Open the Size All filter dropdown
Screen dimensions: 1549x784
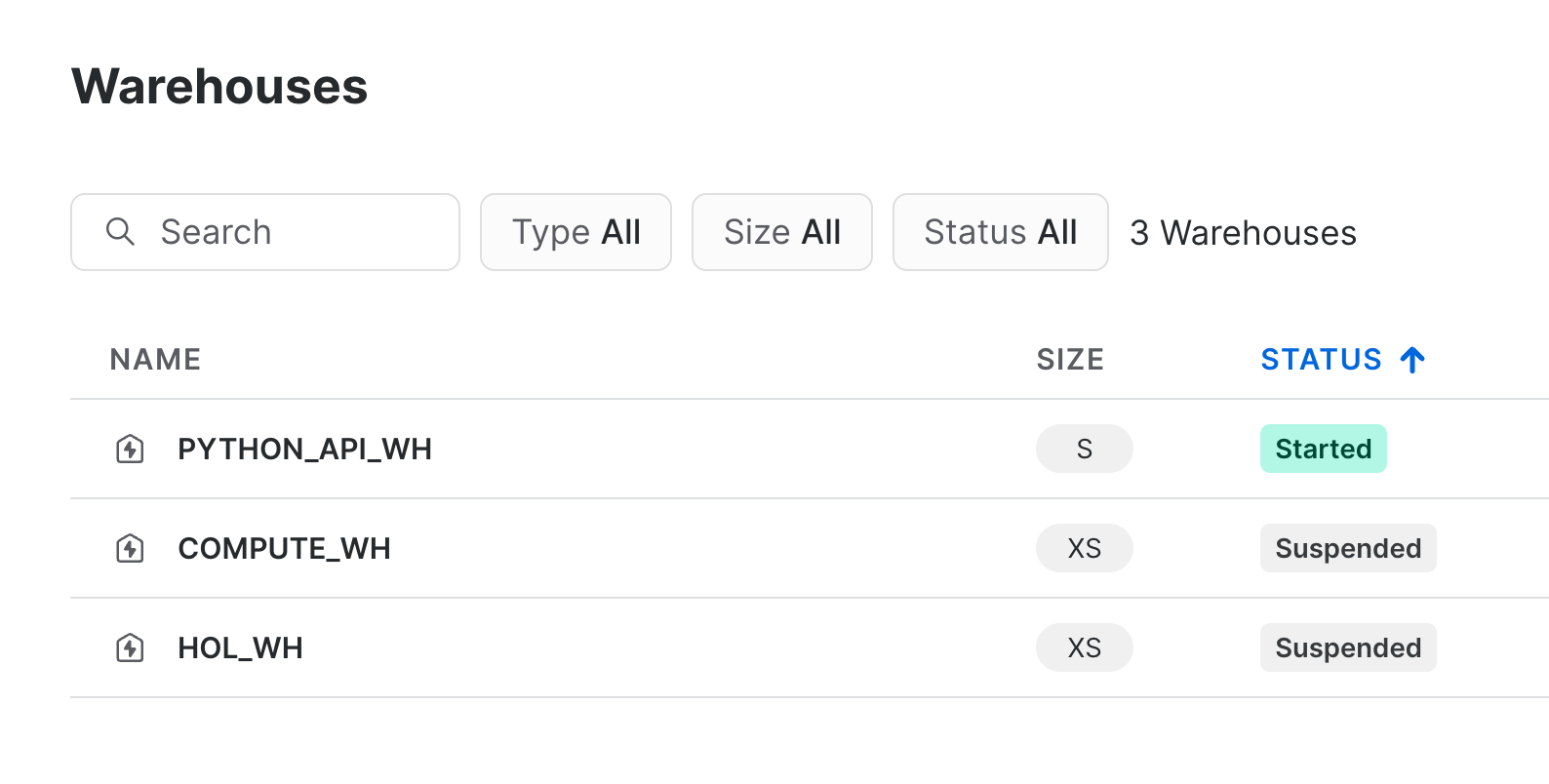[781, 232]
